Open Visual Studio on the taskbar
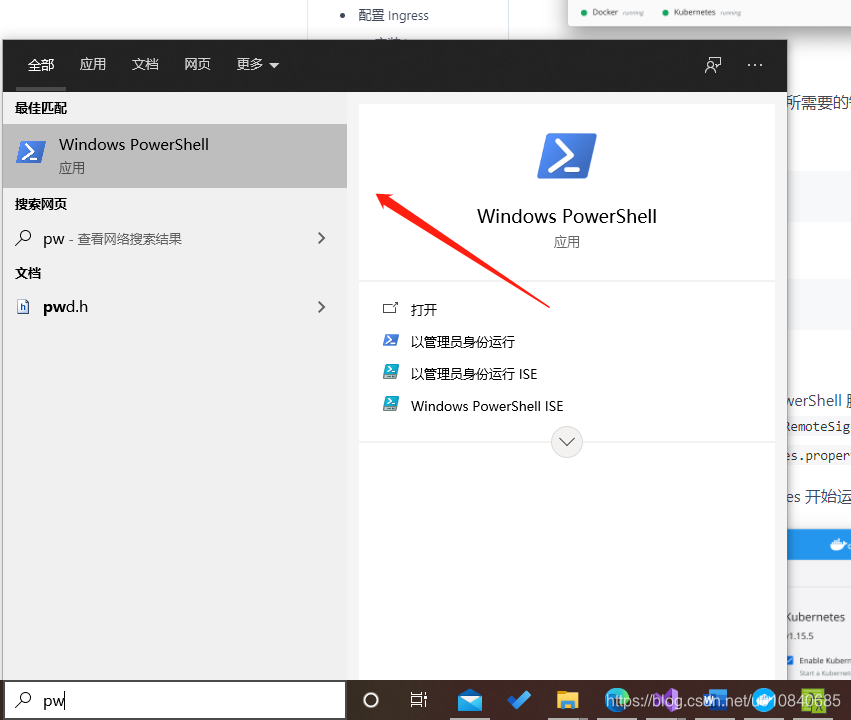Image resolution: width=851 pixels, height=720 pixels. [666, 700]
